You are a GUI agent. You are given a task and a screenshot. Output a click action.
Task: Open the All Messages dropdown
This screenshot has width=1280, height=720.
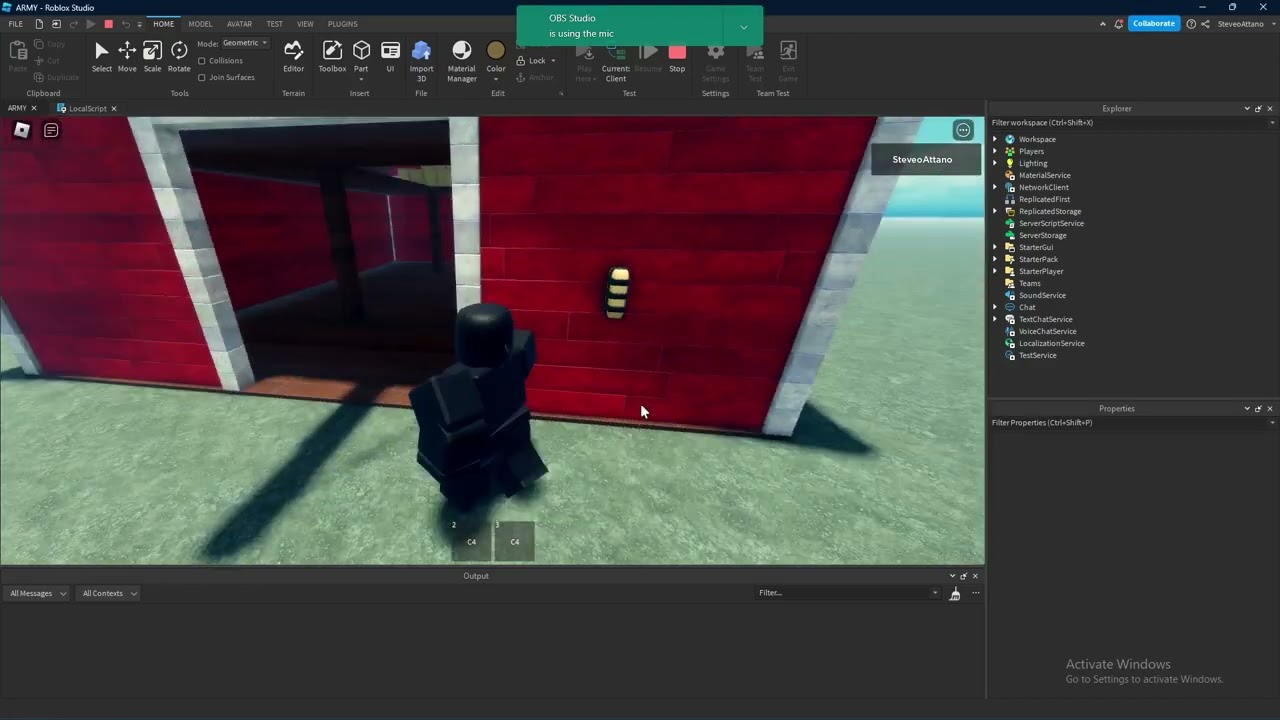click(38, 594)
